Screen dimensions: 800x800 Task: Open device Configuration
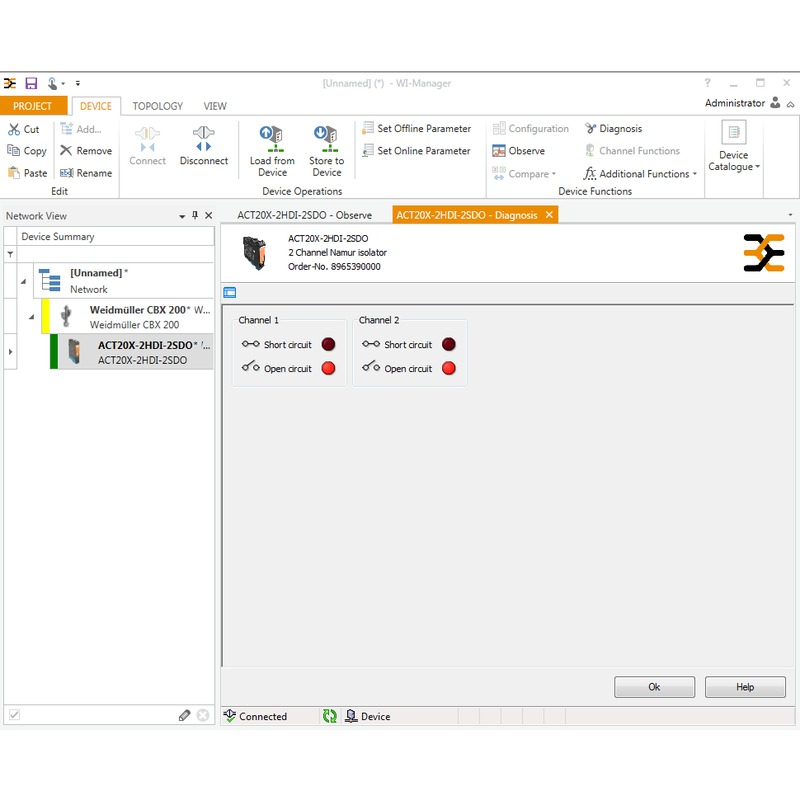(x=531, y=129)
